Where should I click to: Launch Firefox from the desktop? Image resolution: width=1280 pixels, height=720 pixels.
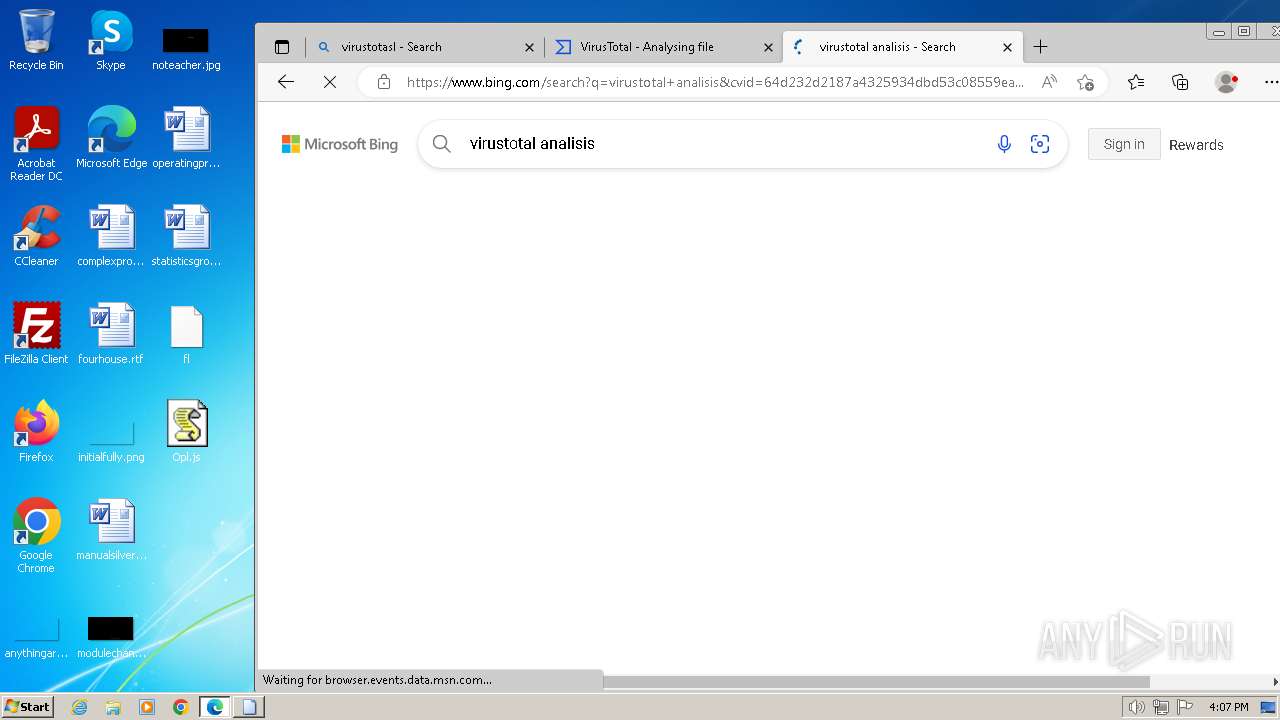click(36, 432)
